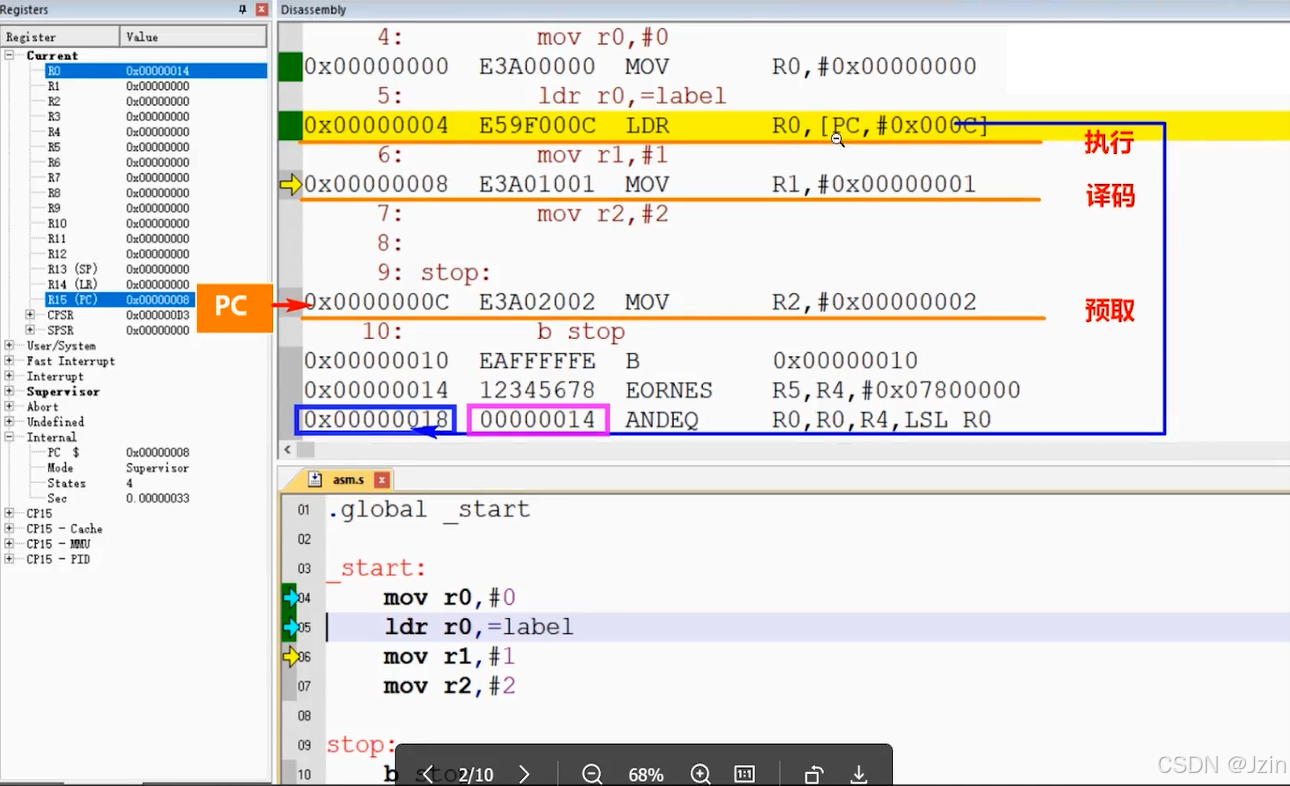
Task: Select the R1 register row
Action: point(156,86)
